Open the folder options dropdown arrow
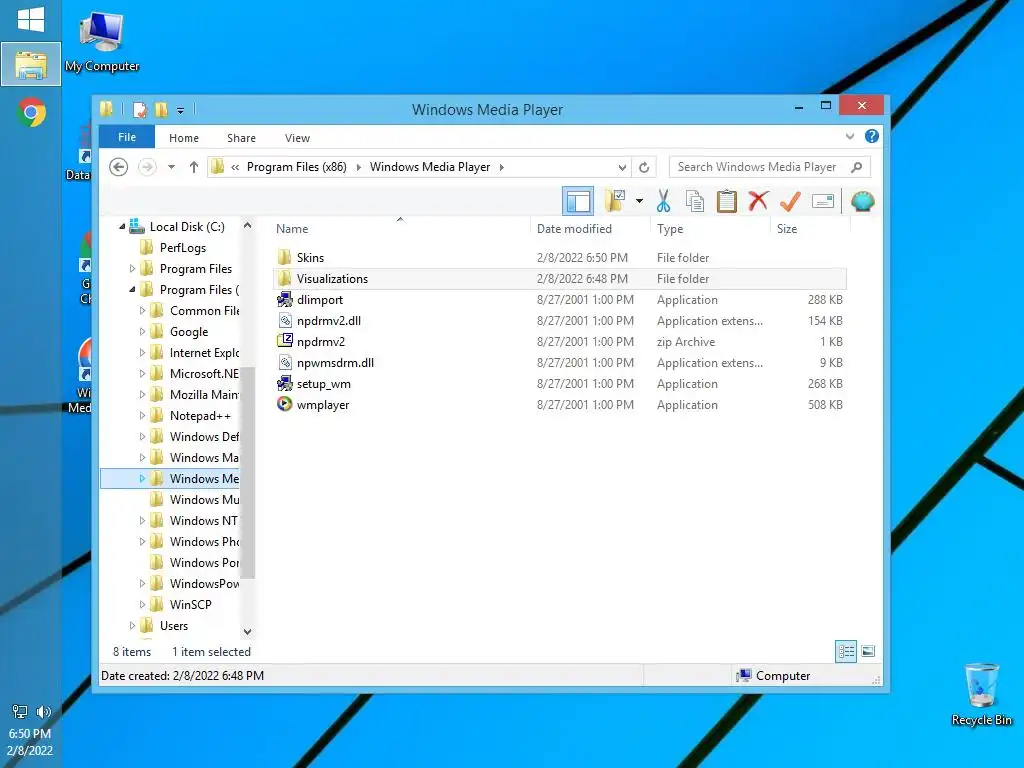1024x768 pixels. (639, 201)
